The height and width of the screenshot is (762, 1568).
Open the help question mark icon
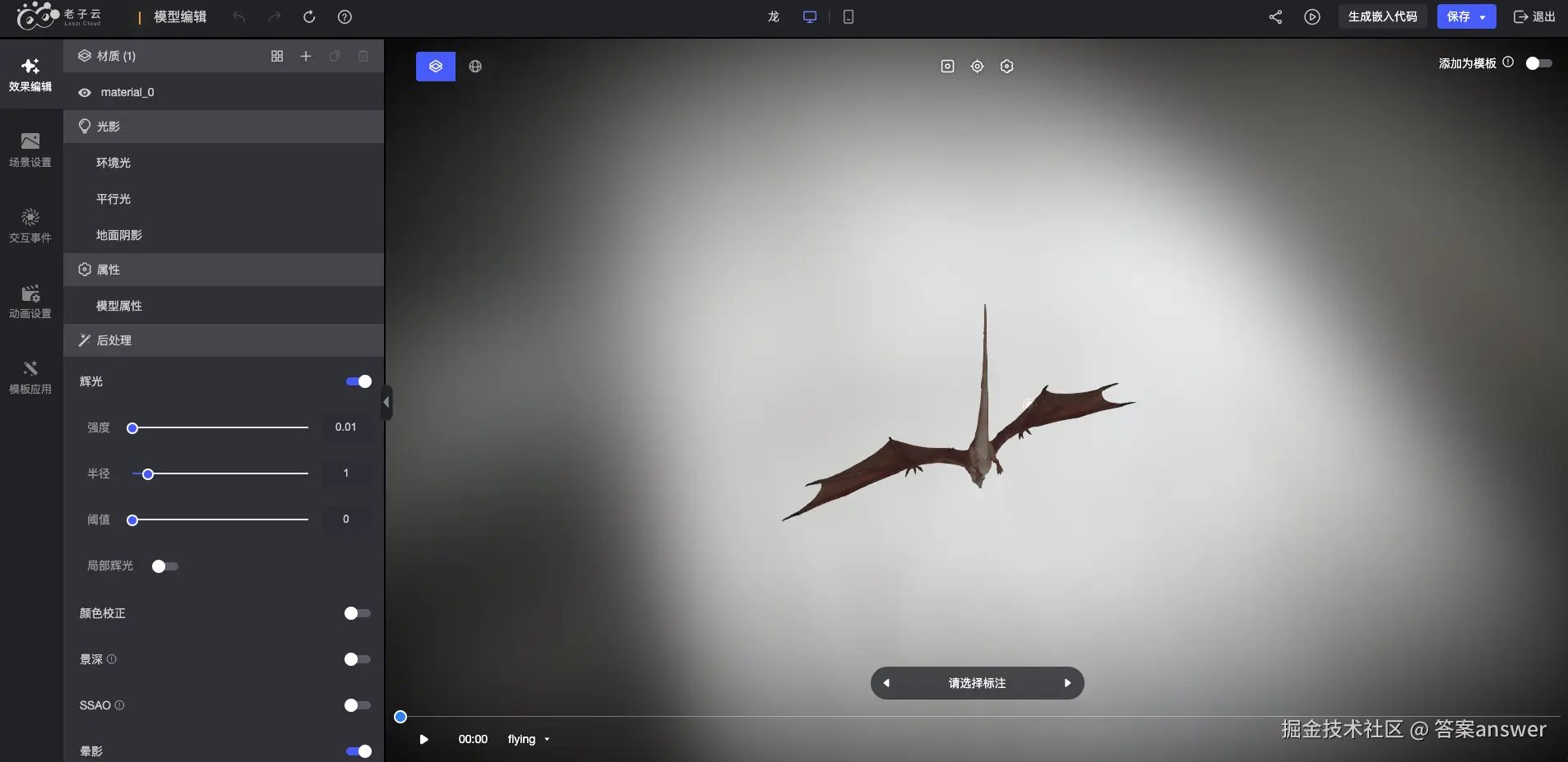[x=345, y=16]
